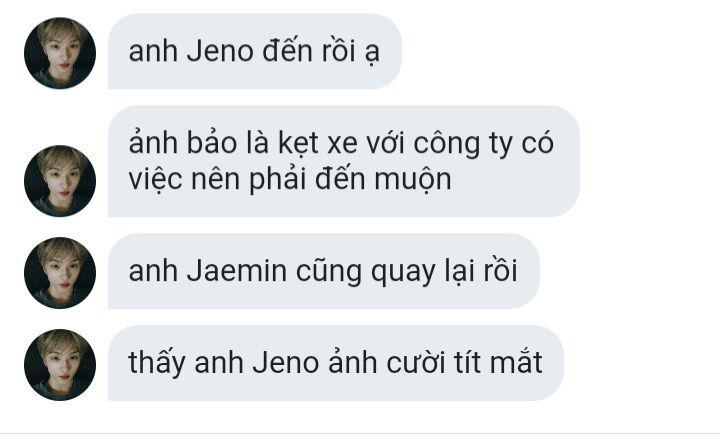Image resolution: width=720 pixels, height=438 pixels.
Task: Click the word 'Jeno' in the first message
Action: click(220, 51)
